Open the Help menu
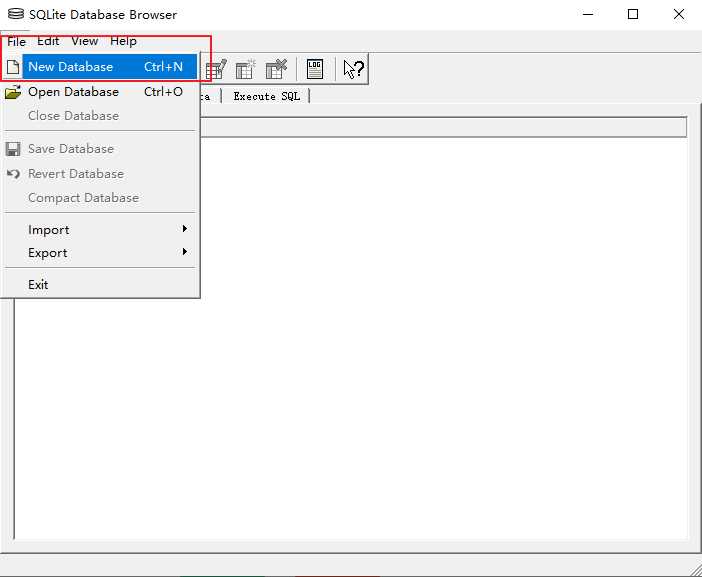Viewport: 702px width, 577px height. 123,41
